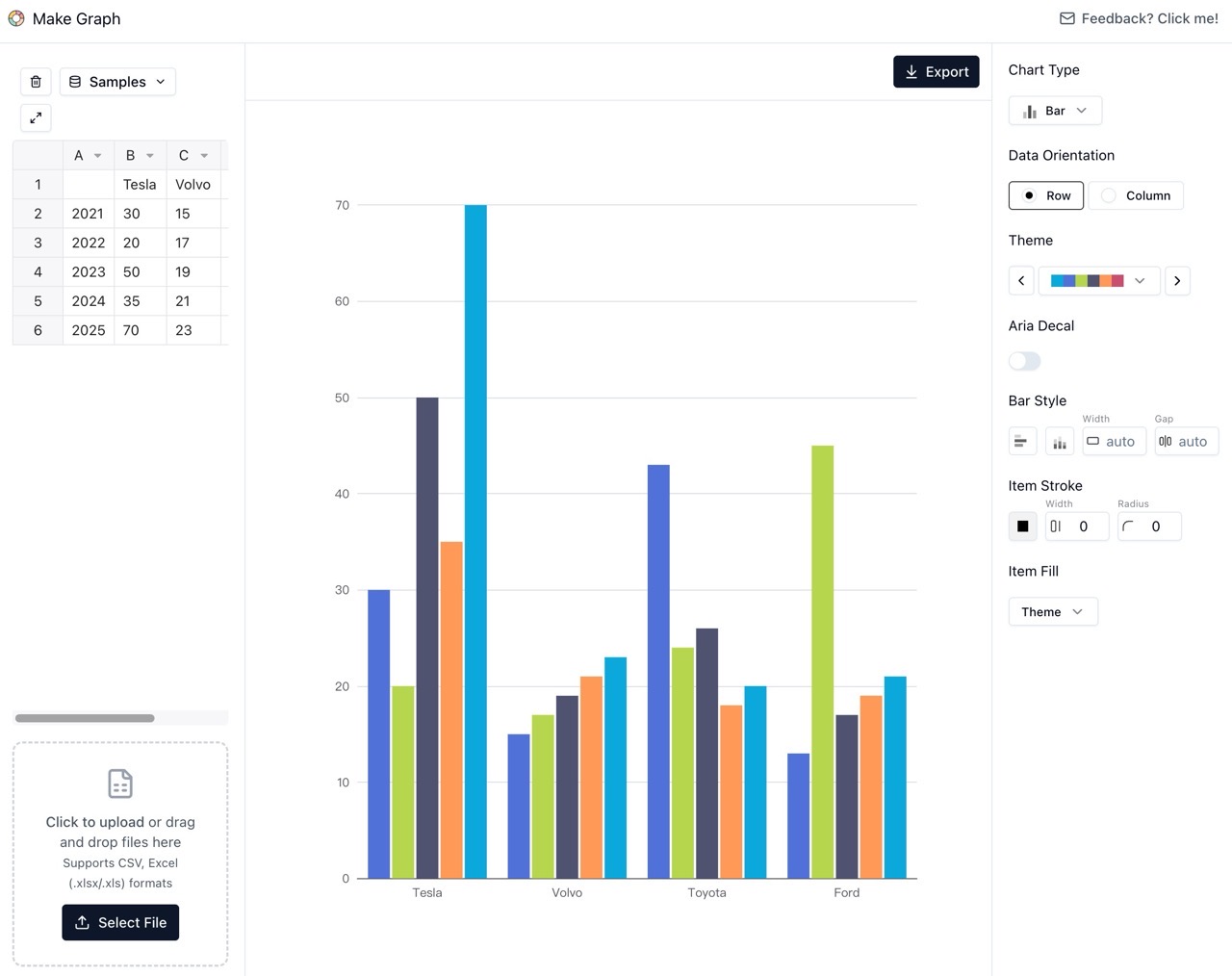Viewport: 1232px width, 976px height.
Task: Select Row data orientation
Action: pyautogui.click(x=1046, y=195)
